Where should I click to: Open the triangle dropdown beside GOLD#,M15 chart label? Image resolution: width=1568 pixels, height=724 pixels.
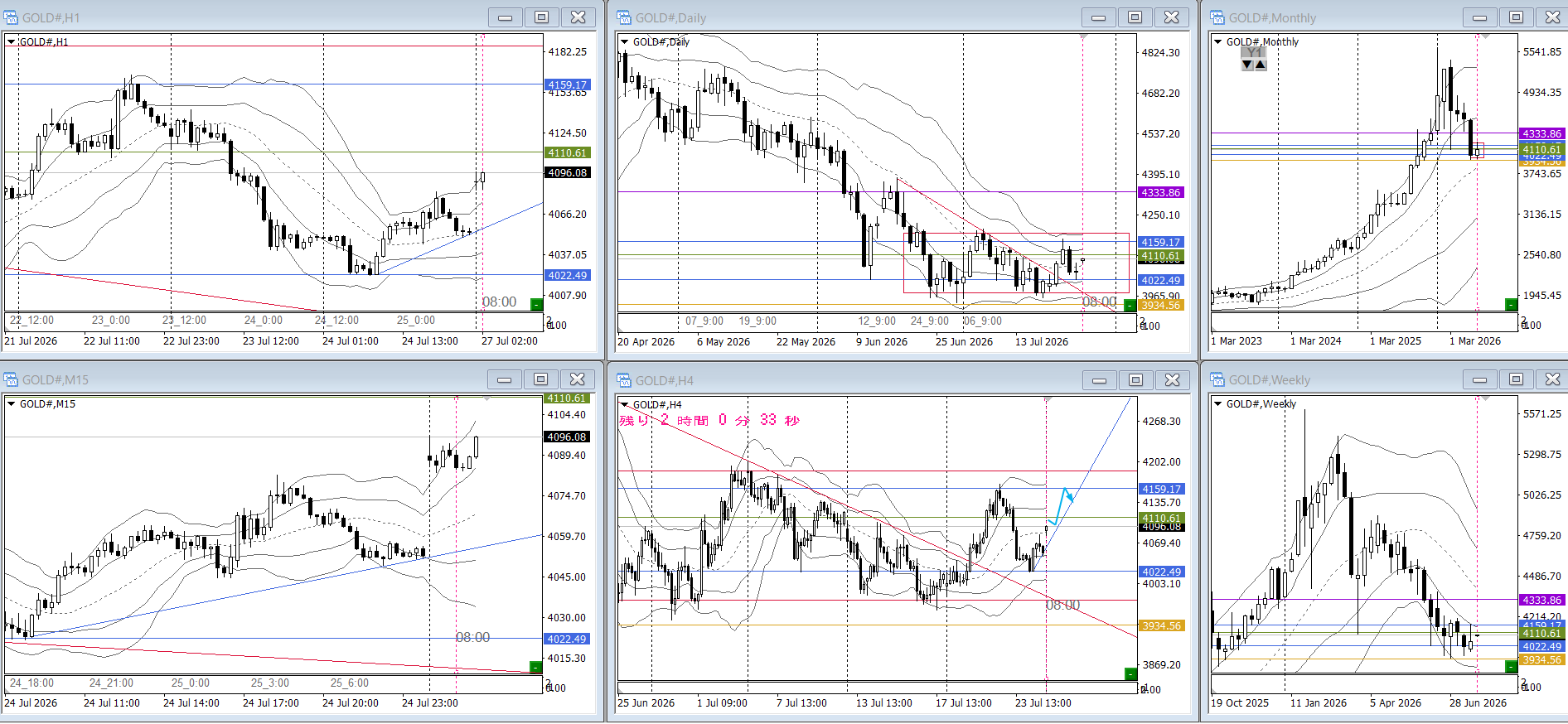coord(11,403)
